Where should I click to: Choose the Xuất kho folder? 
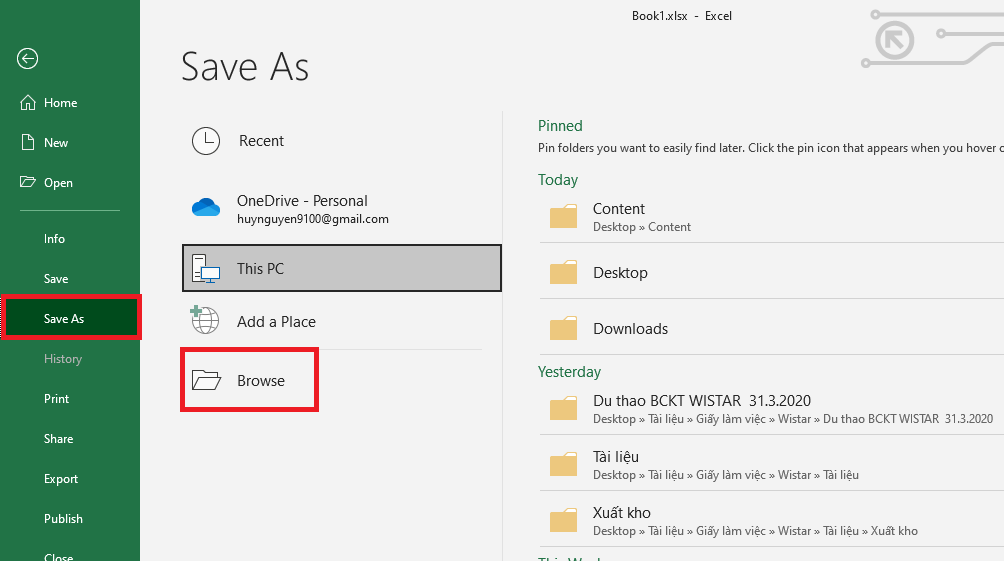pyautogui.click(x=622, y=520)
